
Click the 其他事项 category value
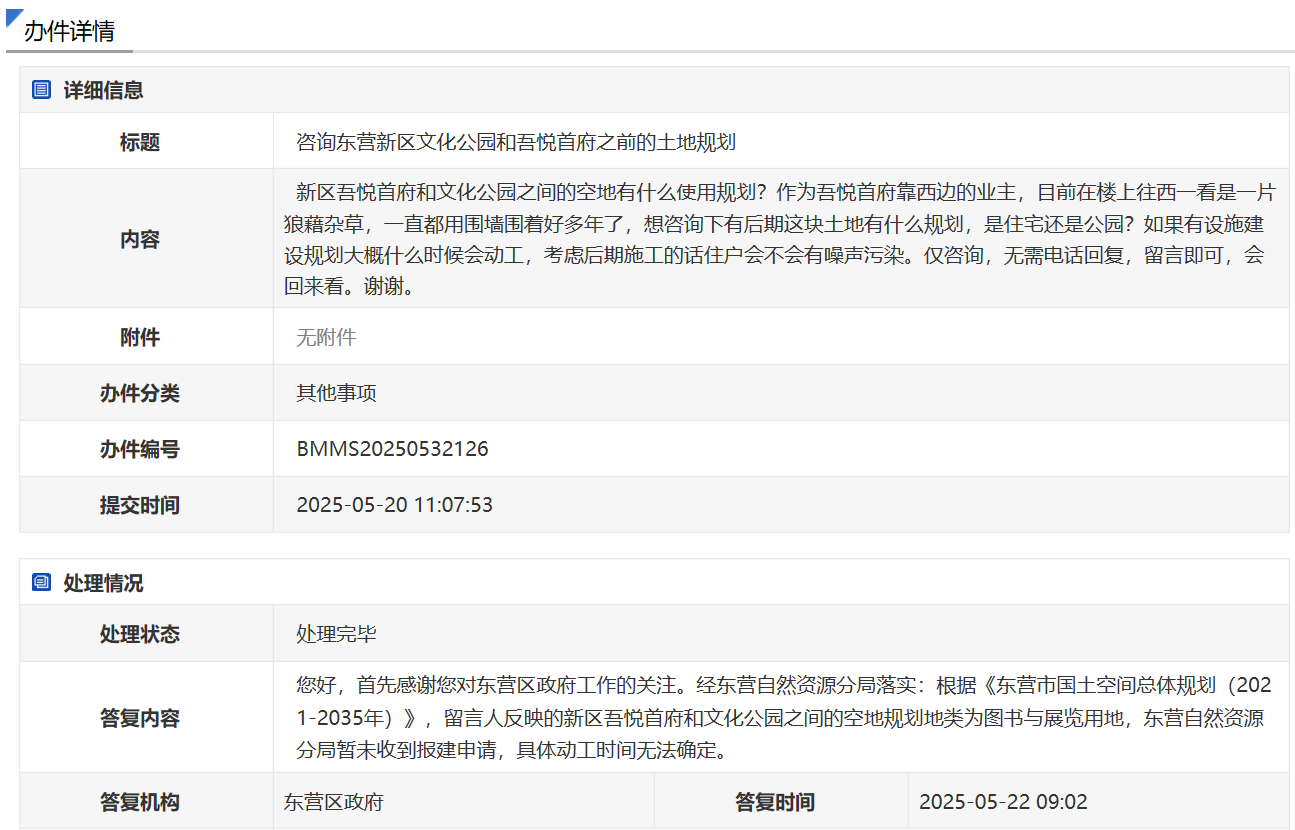[336, 393]
